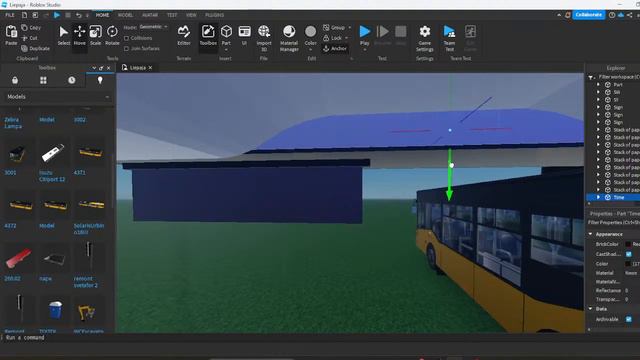
Task: Open Toolbox recent clock tab
Action: (x=72, y=80)
